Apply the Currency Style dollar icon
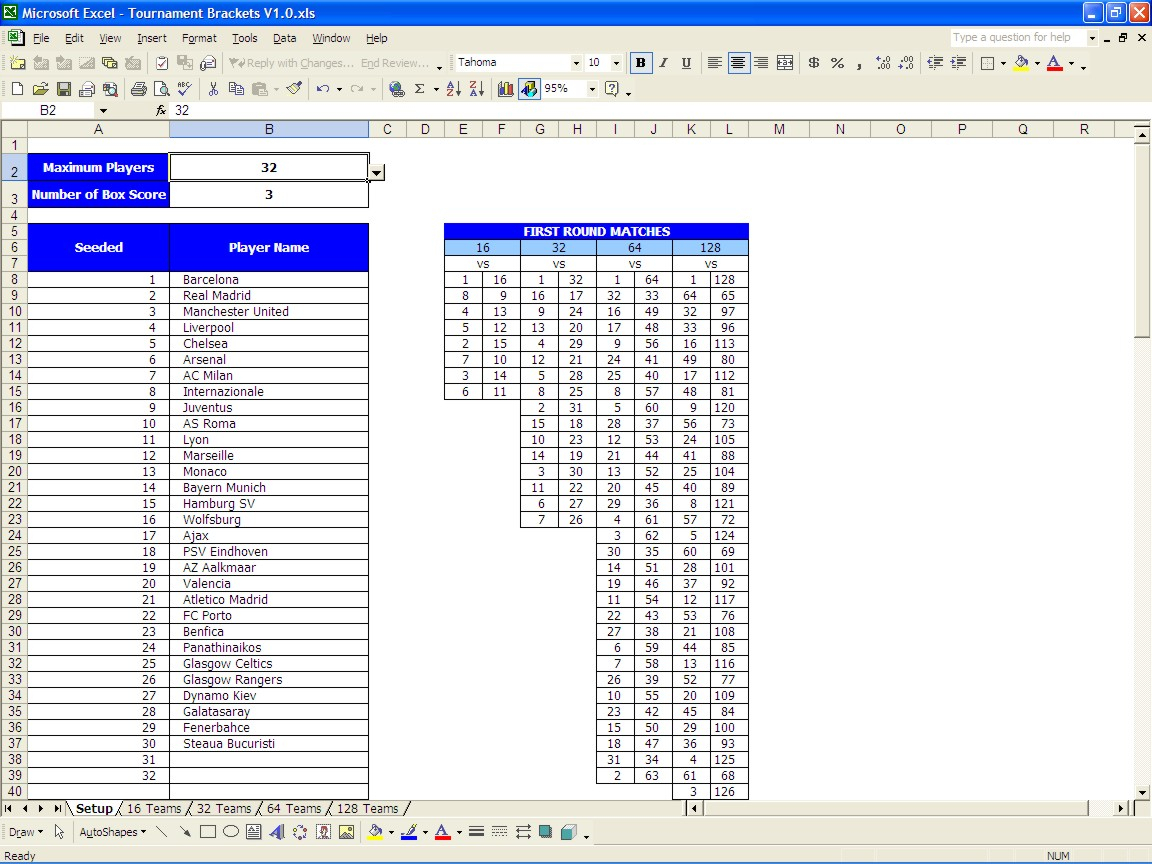This screenshot has width=1152, height=864. (x=813, y=63)
